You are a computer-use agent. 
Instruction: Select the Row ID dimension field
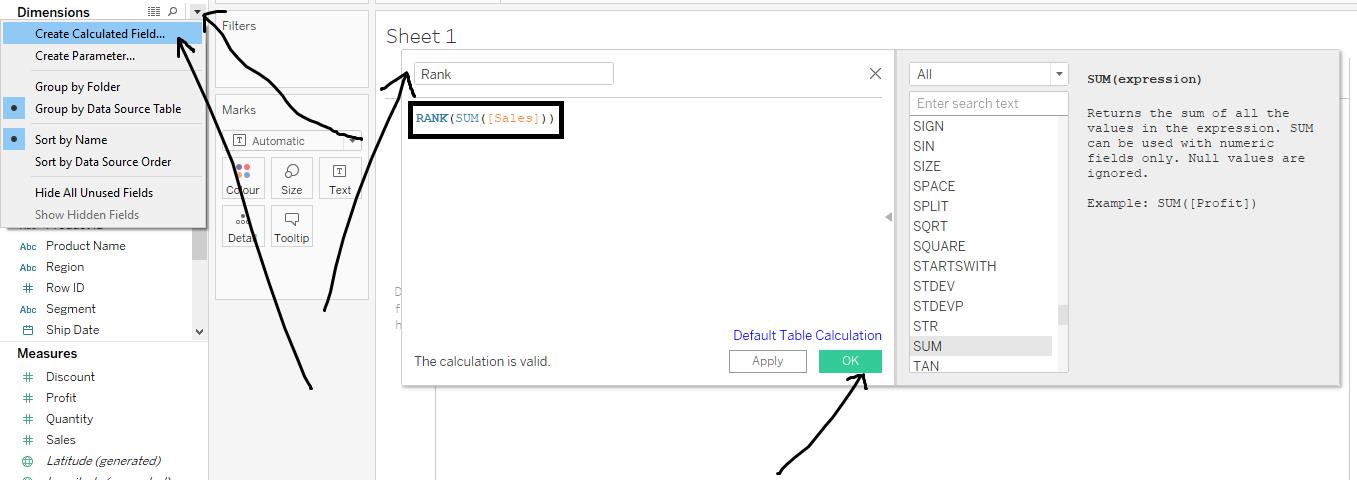click(x=65, y=288)
